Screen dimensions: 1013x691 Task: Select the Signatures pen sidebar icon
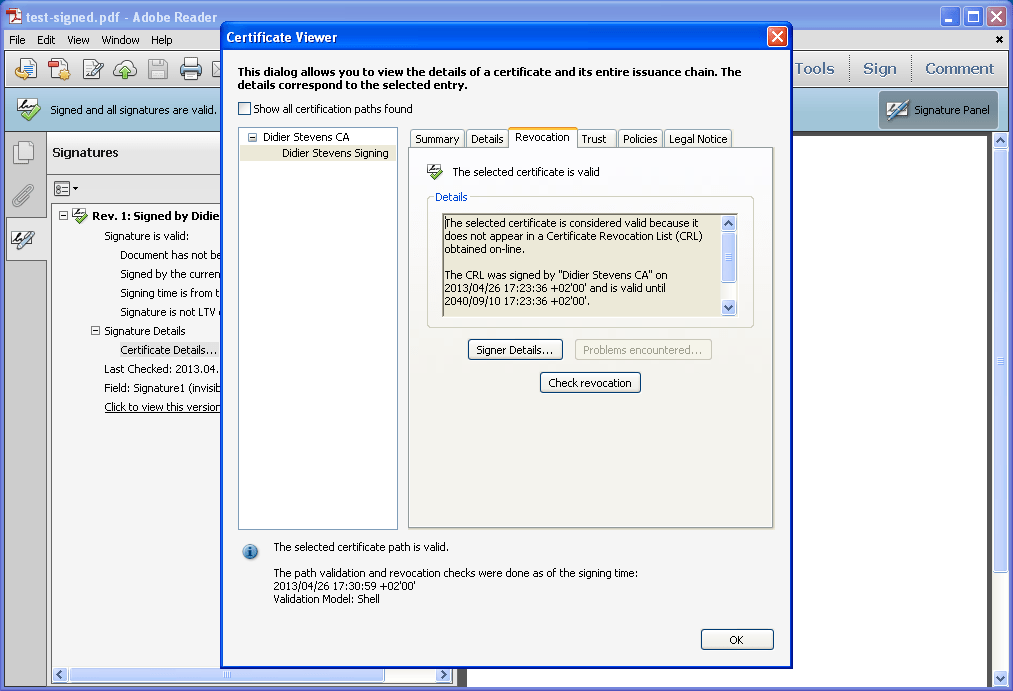[23, 239]
